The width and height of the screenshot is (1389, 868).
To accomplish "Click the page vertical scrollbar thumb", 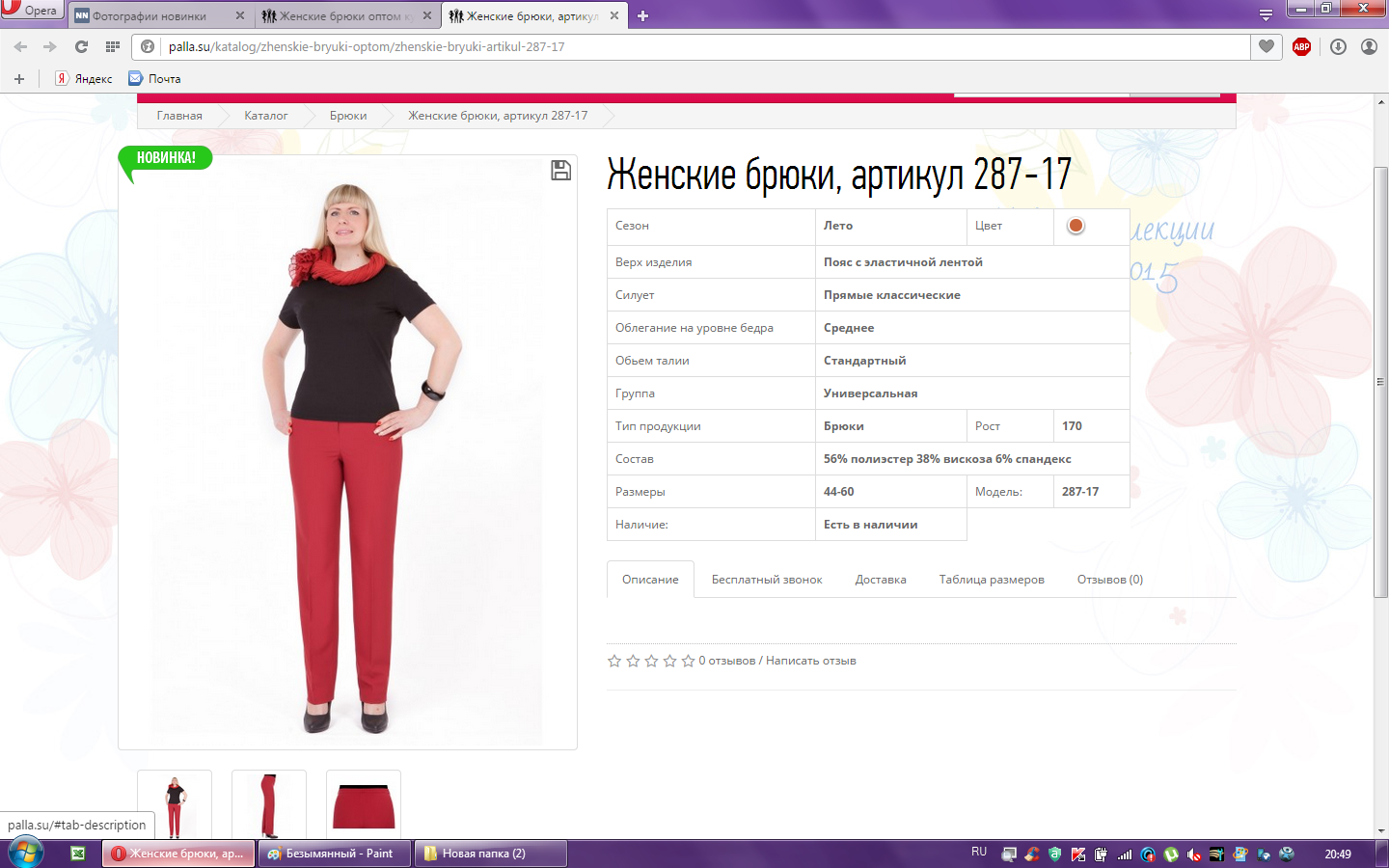I will (1381, 382).
